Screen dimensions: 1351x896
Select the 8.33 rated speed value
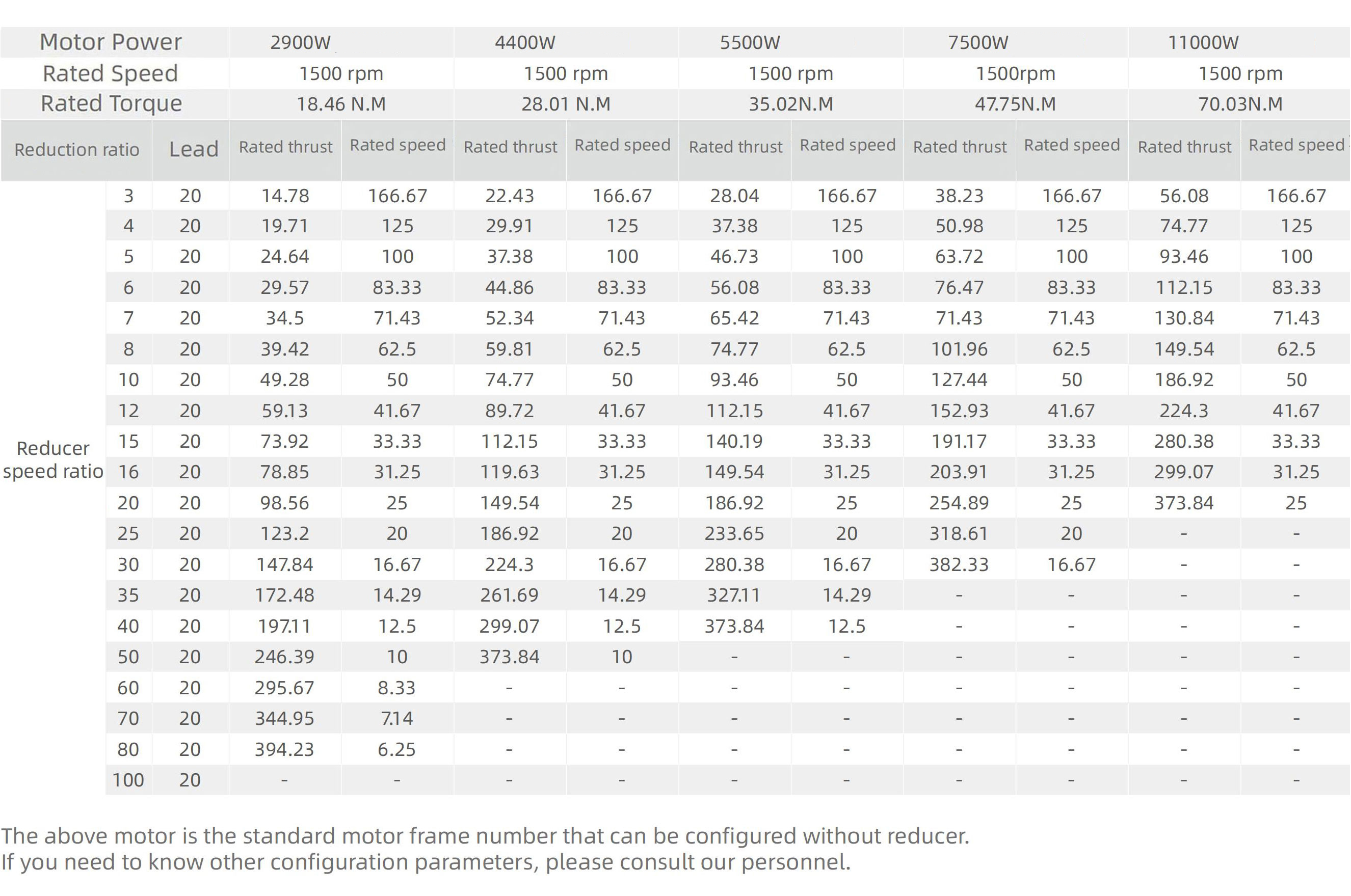click(x=397, y=688)
